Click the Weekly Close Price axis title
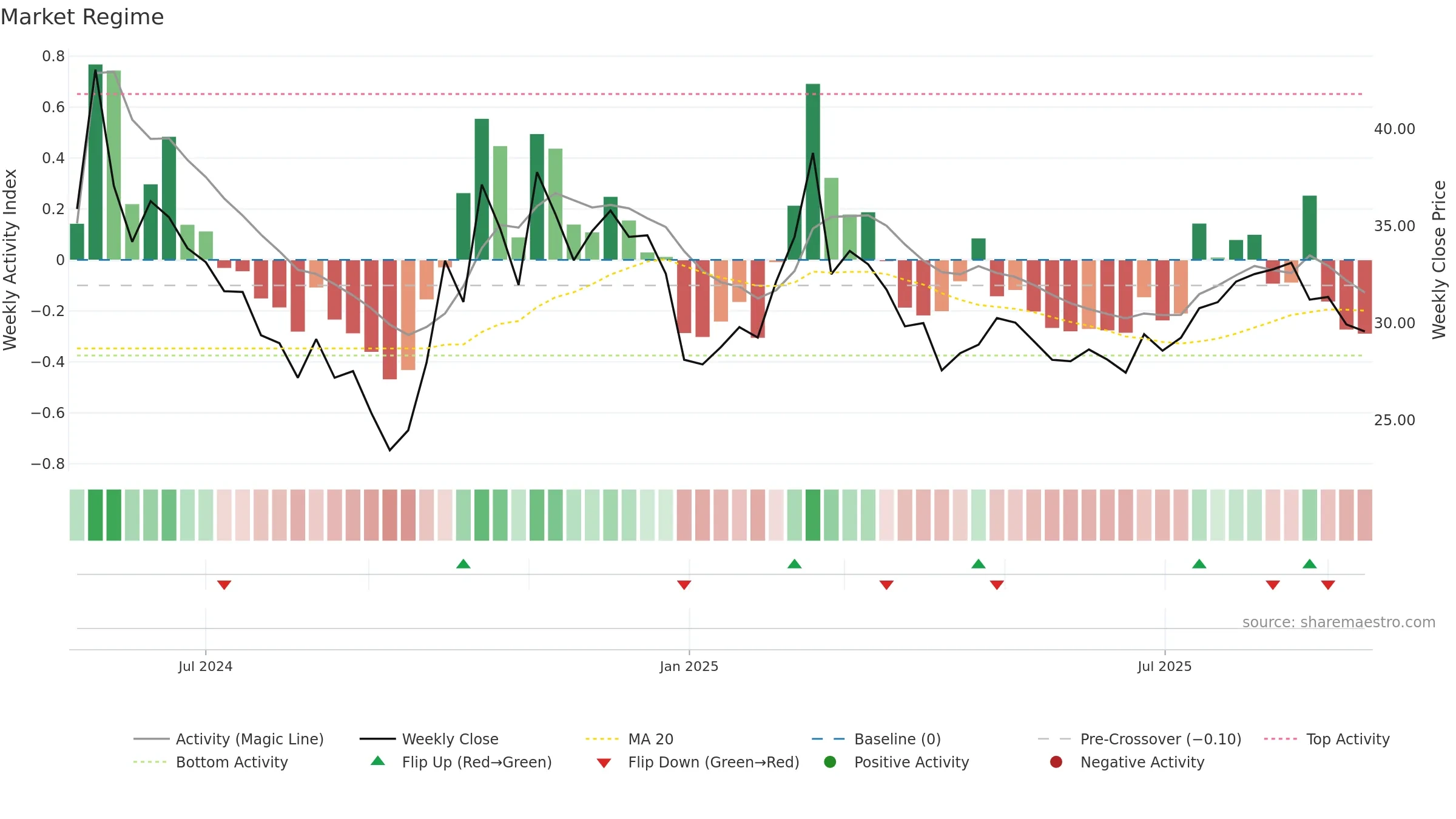The image size is (1456, 819). coord(1439,260)
